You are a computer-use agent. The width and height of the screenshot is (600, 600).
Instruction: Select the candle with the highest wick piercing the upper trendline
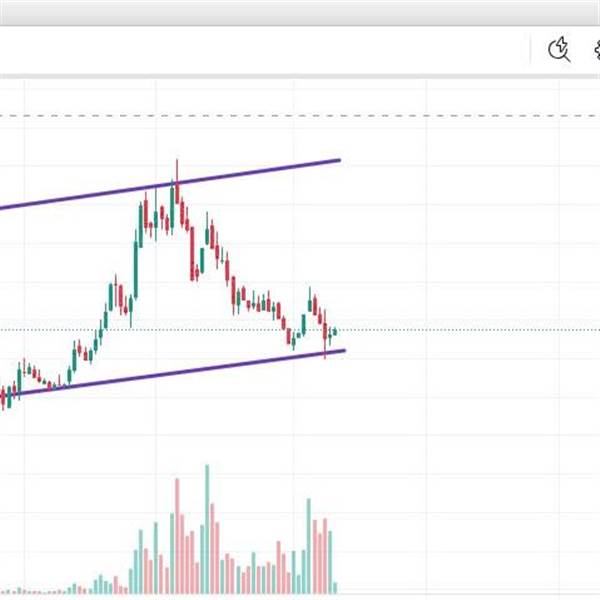(177, 181)
